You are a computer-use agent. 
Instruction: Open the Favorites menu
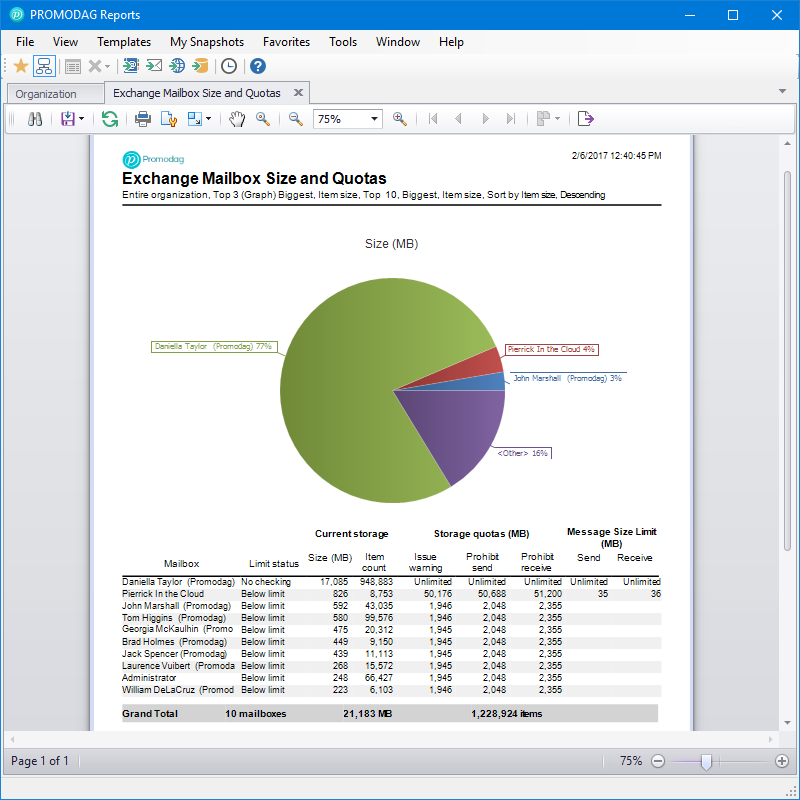[286, 42]
